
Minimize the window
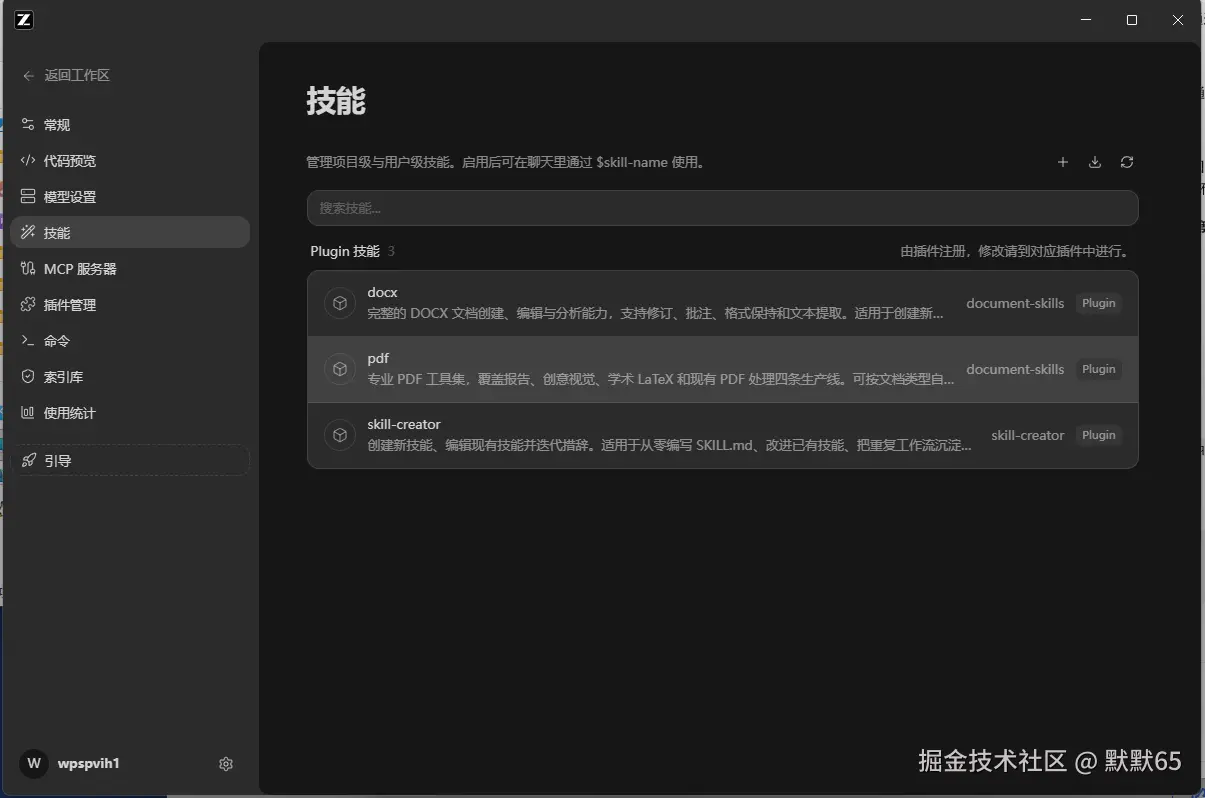pyautogui.click(x=1086, y=20)
